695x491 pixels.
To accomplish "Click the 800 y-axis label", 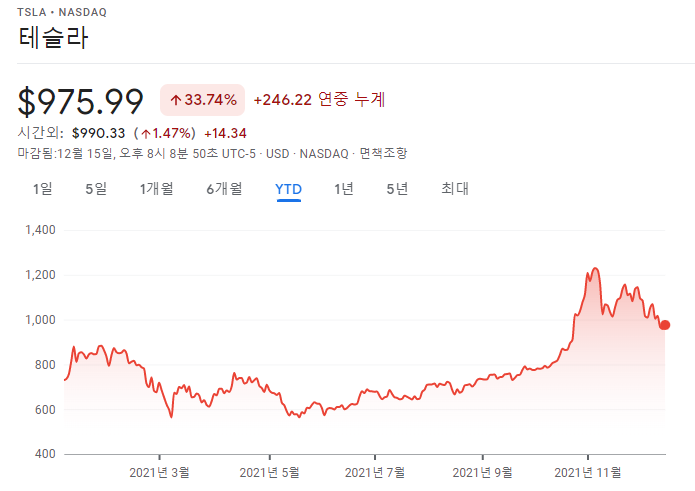I will point(45,365).
